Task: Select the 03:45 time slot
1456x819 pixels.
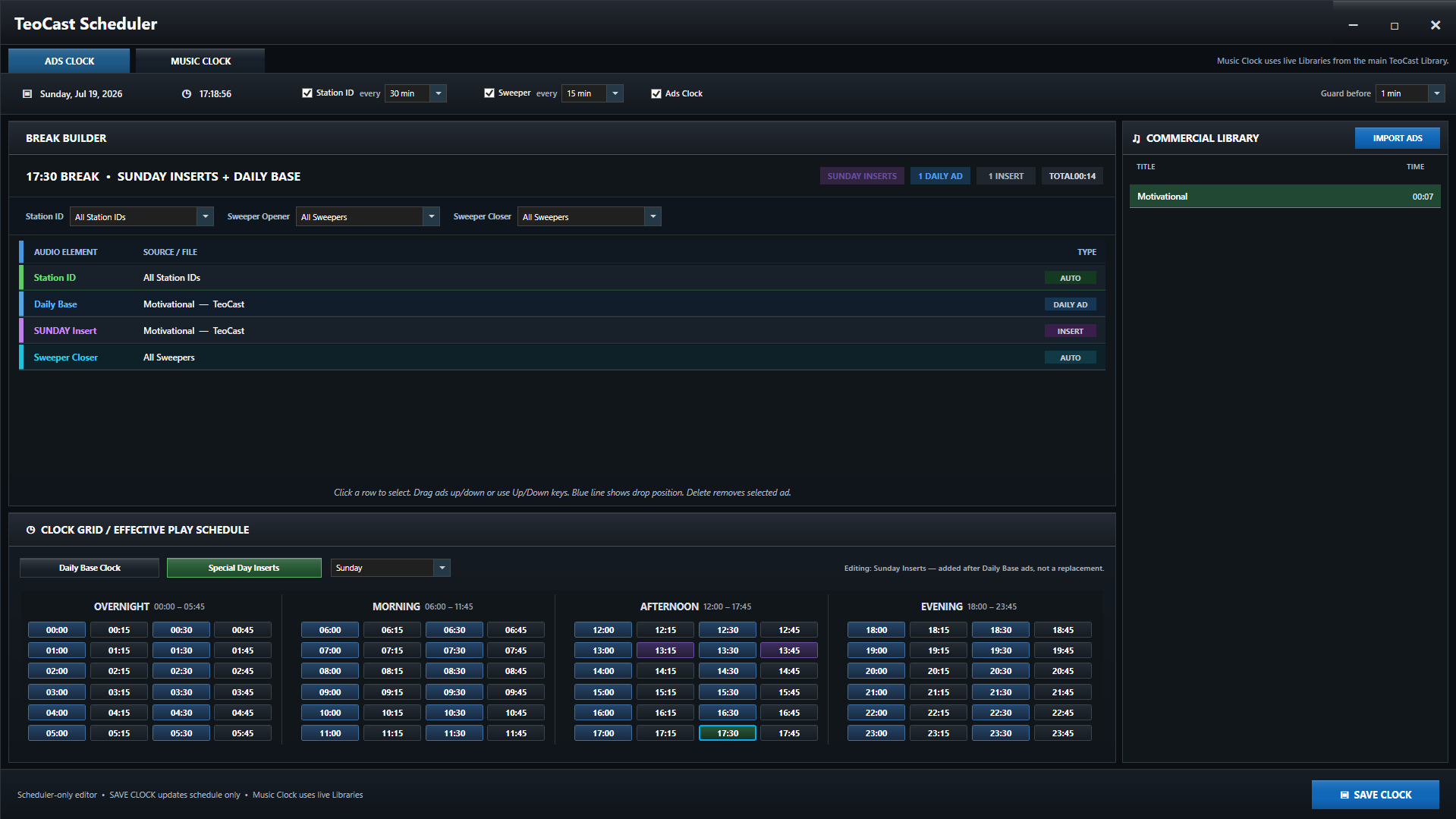Action: click(x=242, y=692)
